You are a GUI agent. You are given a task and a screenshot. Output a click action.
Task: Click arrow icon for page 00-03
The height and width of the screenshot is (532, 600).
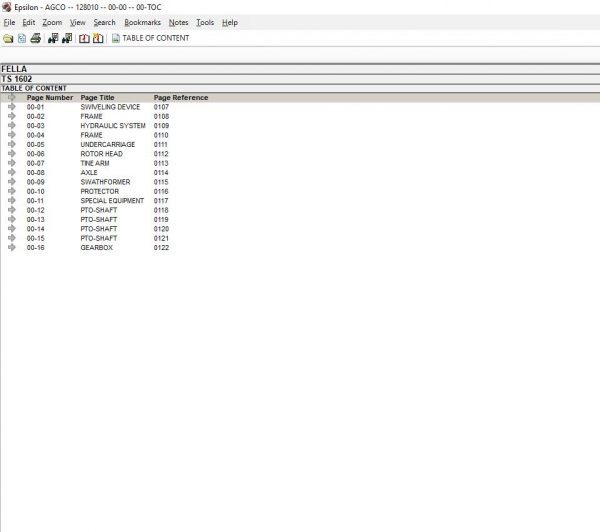[x=12, y=125]
